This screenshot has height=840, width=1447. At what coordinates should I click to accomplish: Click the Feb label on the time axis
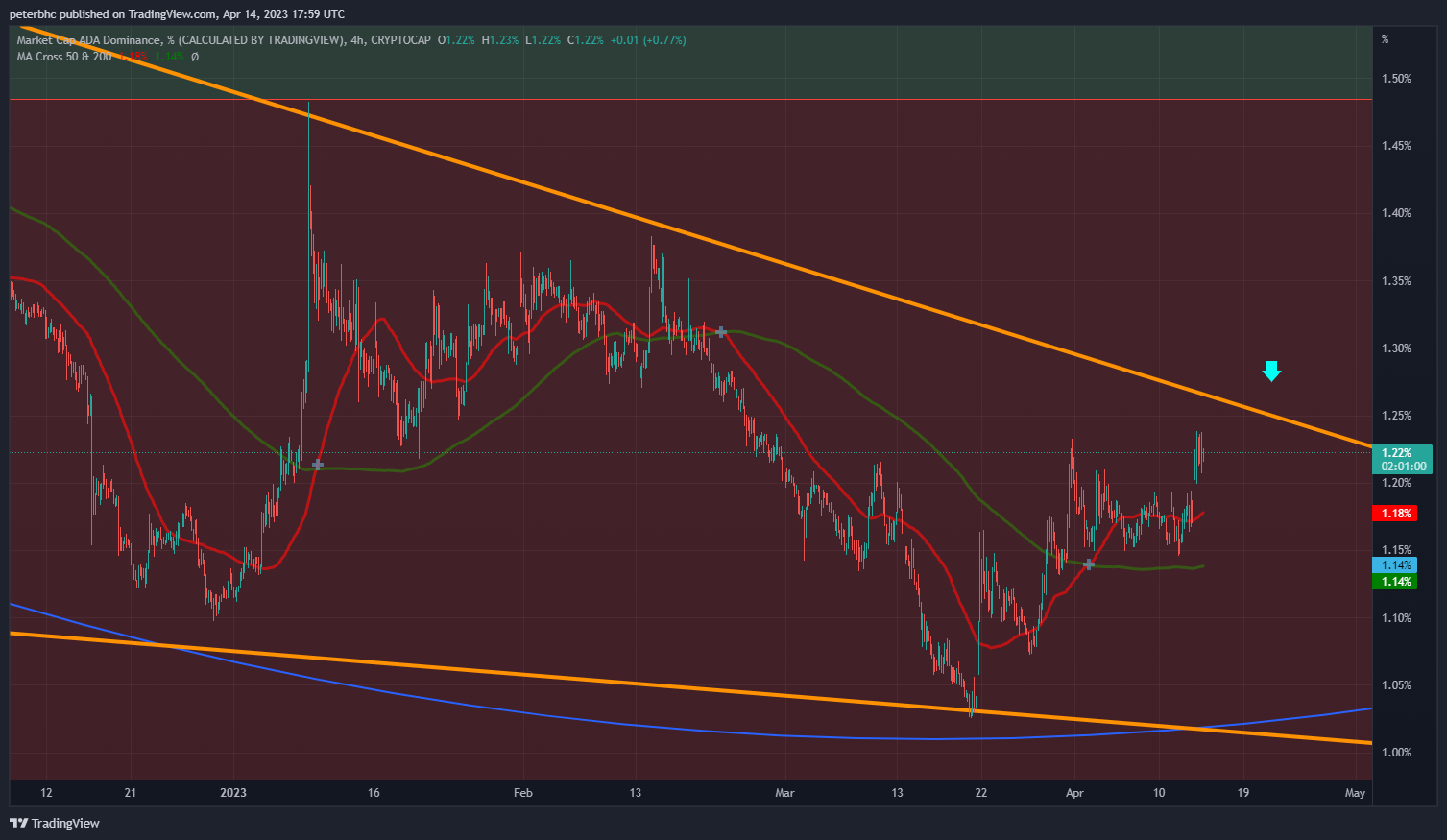tap(523, 793)
